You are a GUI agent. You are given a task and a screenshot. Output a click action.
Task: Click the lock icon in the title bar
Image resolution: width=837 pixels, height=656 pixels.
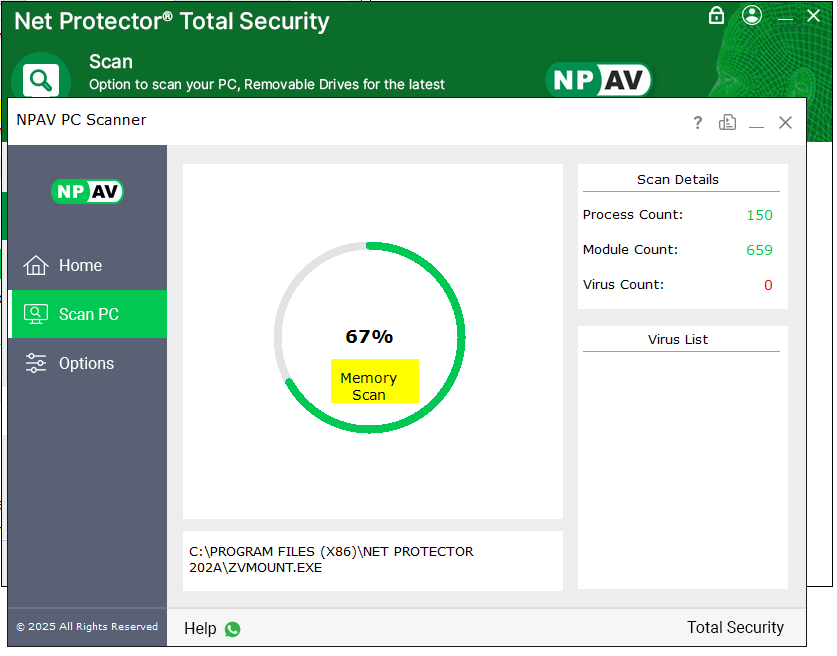(x=716, y=15)
